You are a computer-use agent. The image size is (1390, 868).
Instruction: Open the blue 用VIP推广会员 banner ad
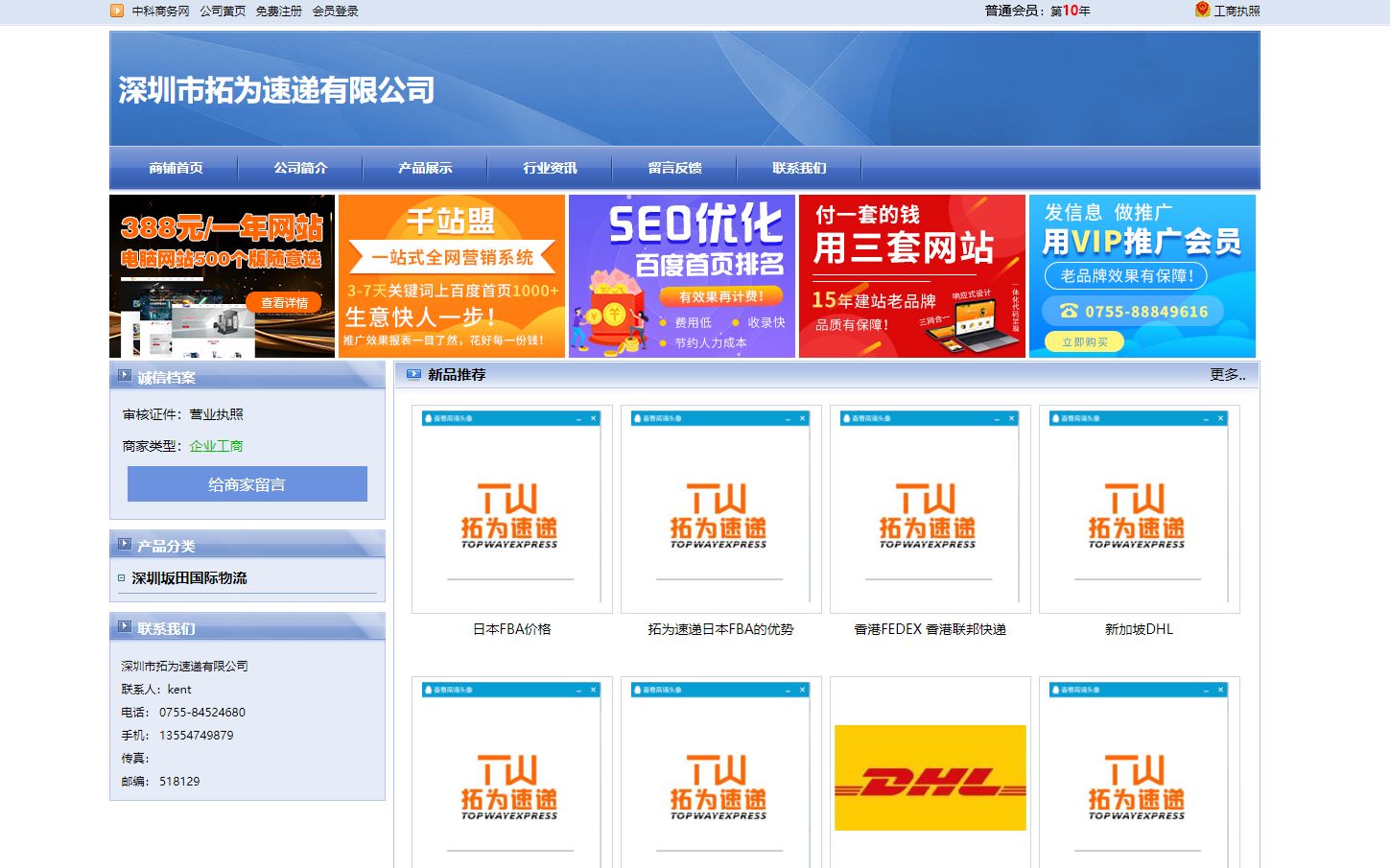tap(1143, 276)
